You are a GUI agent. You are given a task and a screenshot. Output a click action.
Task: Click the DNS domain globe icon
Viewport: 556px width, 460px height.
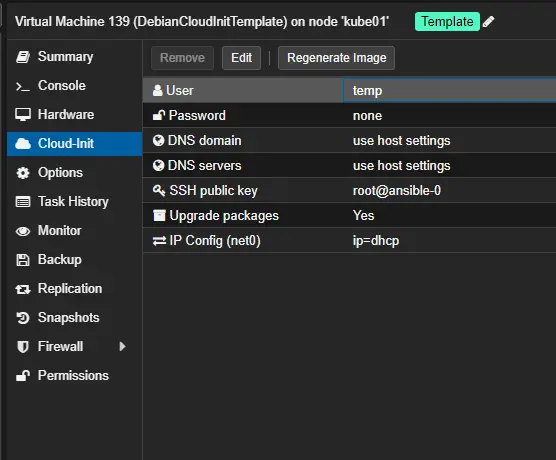tap(159, 140)
